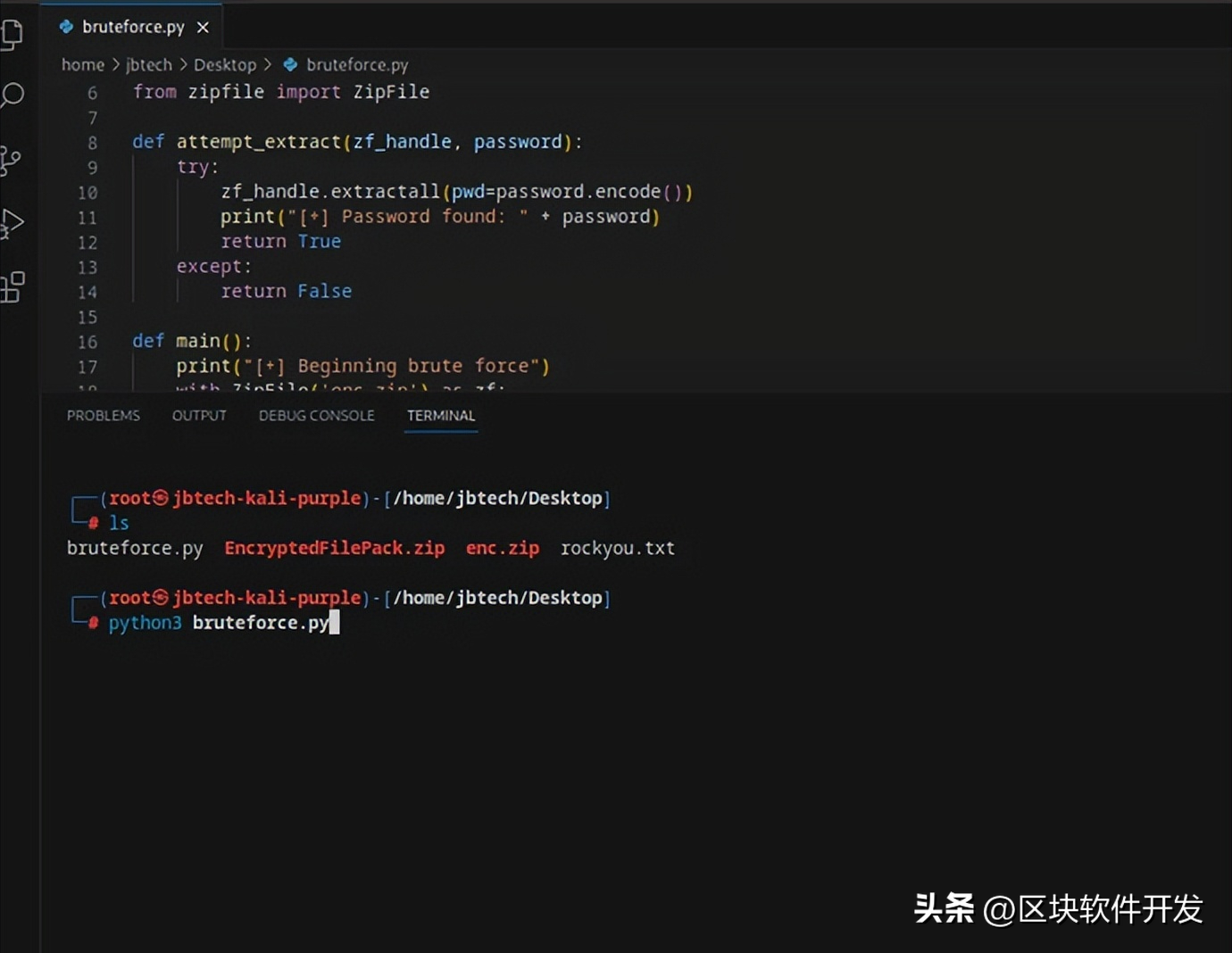Click the Python file icon in the editor tab
This screenshot has width=1232, height=953.
click(x=66, y=27)
